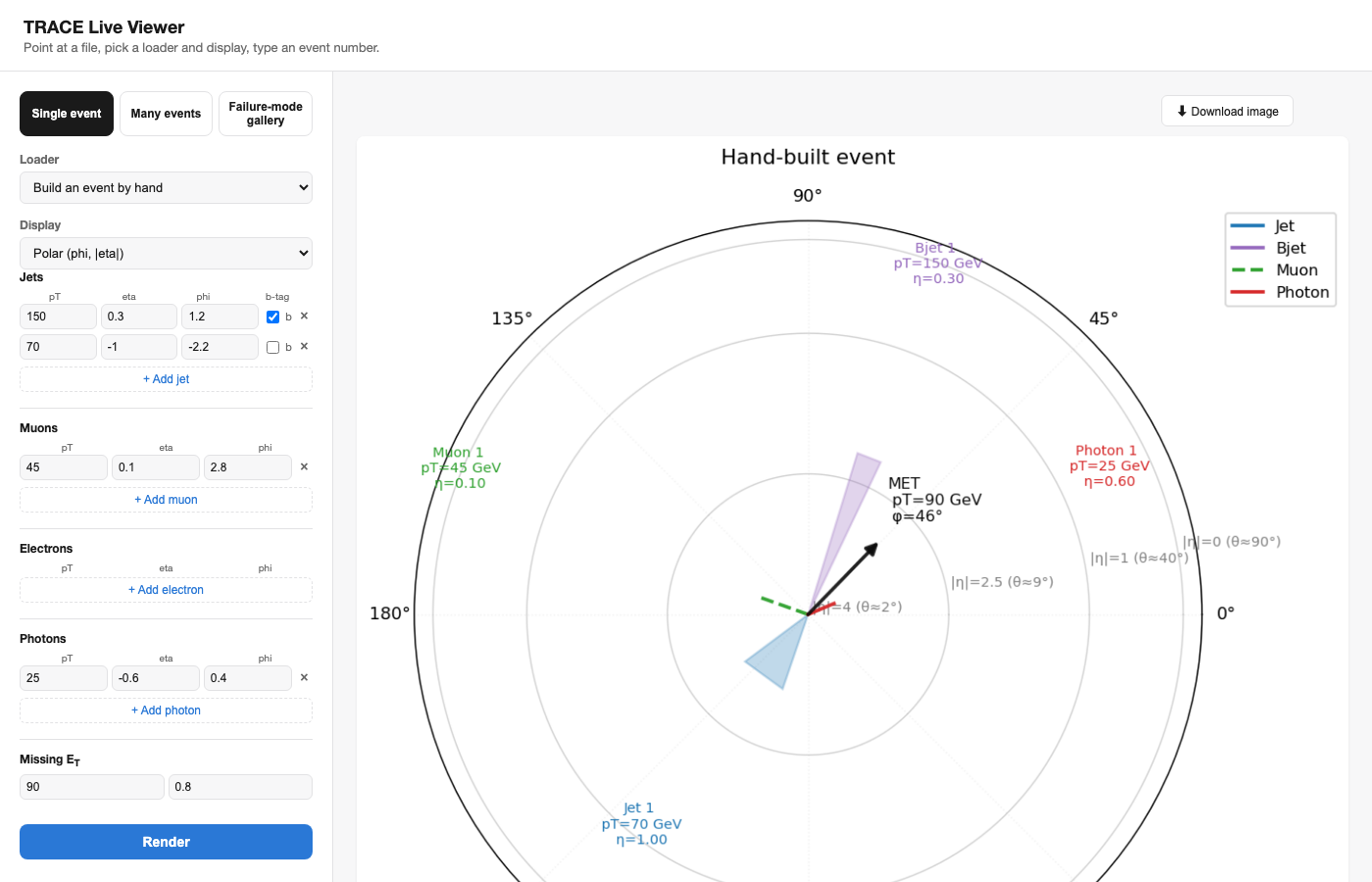The image size is (1372, 882).
Task: Enable b-tag for the 70 GeV jet
Action: [272, 347]
